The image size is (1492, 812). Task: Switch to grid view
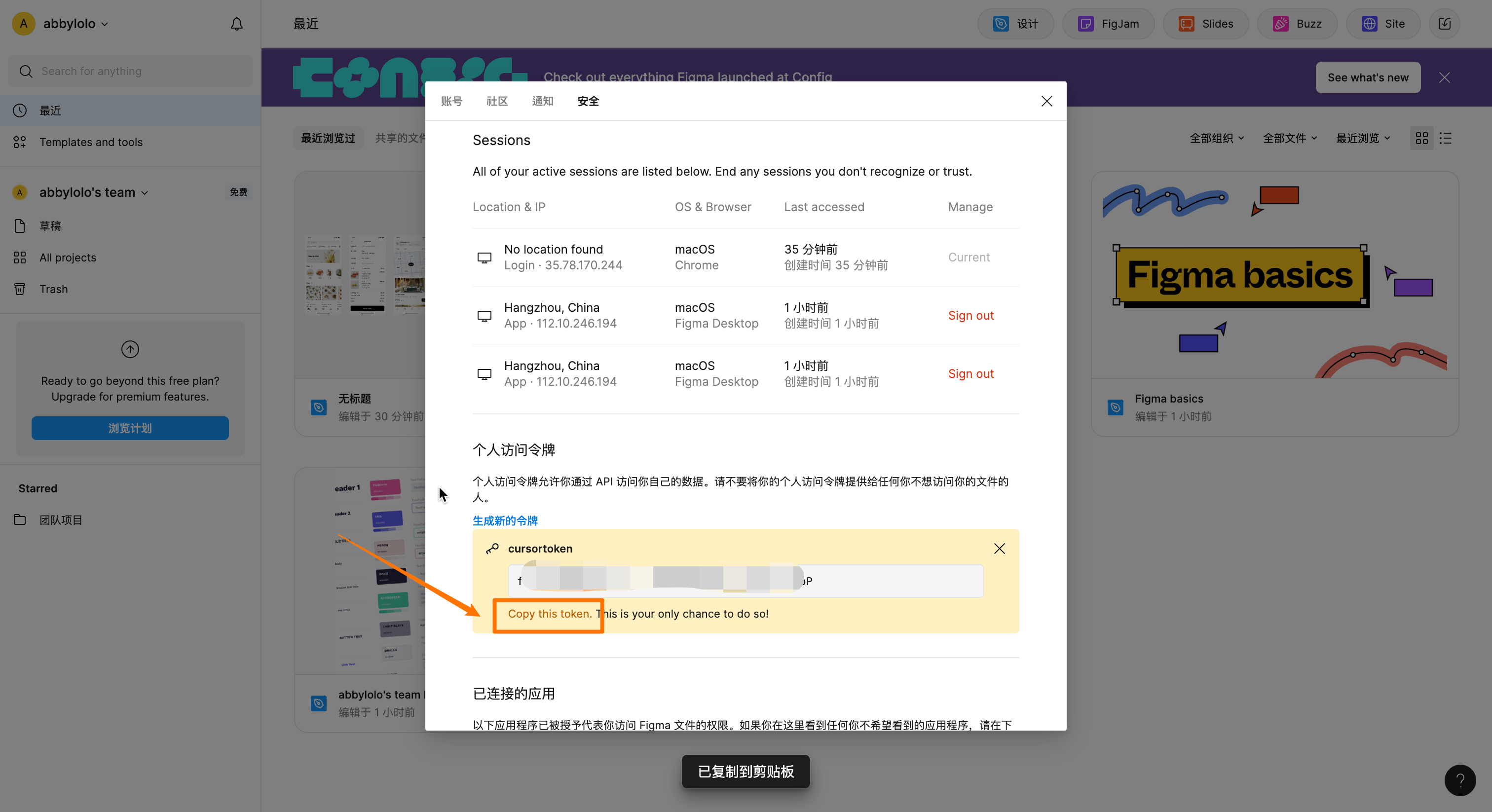click(1421, 138)
